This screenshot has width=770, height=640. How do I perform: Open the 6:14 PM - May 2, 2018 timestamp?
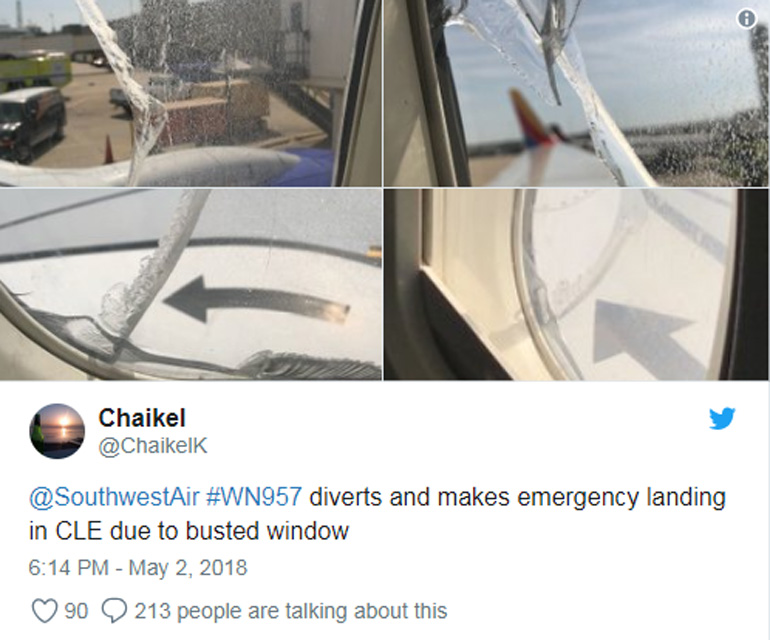138,568
